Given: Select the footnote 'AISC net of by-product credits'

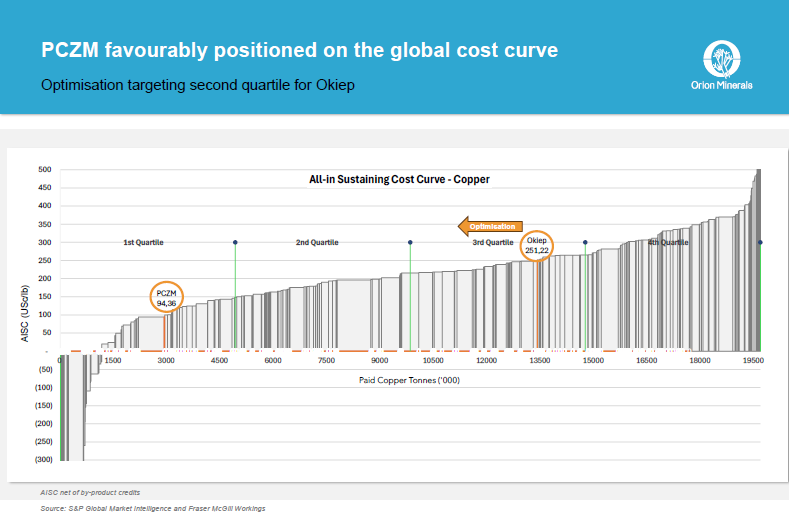Looking at the screenshot, I should pyautogui.click(x=90, y=492).
